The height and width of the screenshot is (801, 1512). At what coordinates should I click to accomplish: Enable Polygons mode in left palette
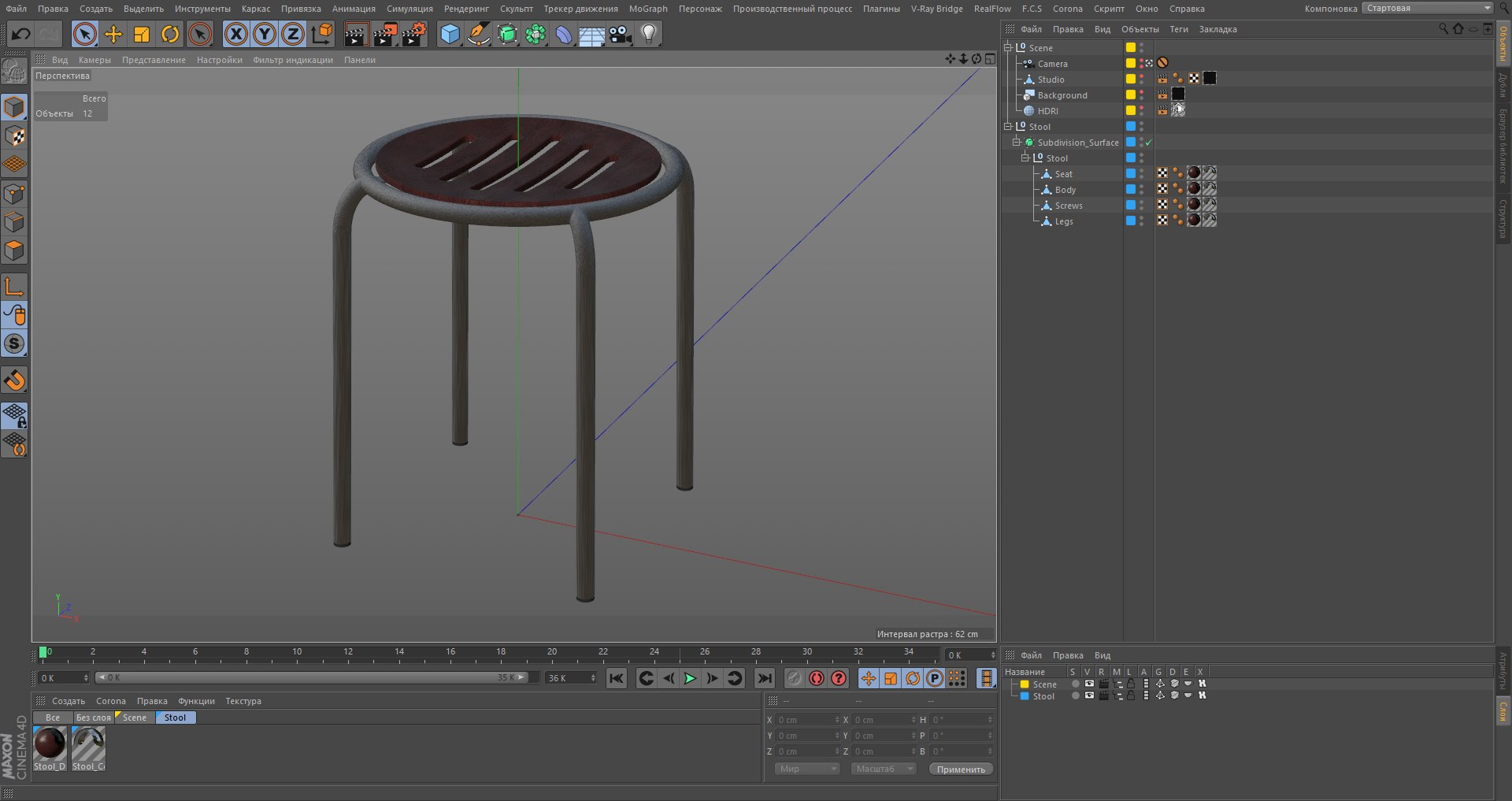tap(14, 251)
